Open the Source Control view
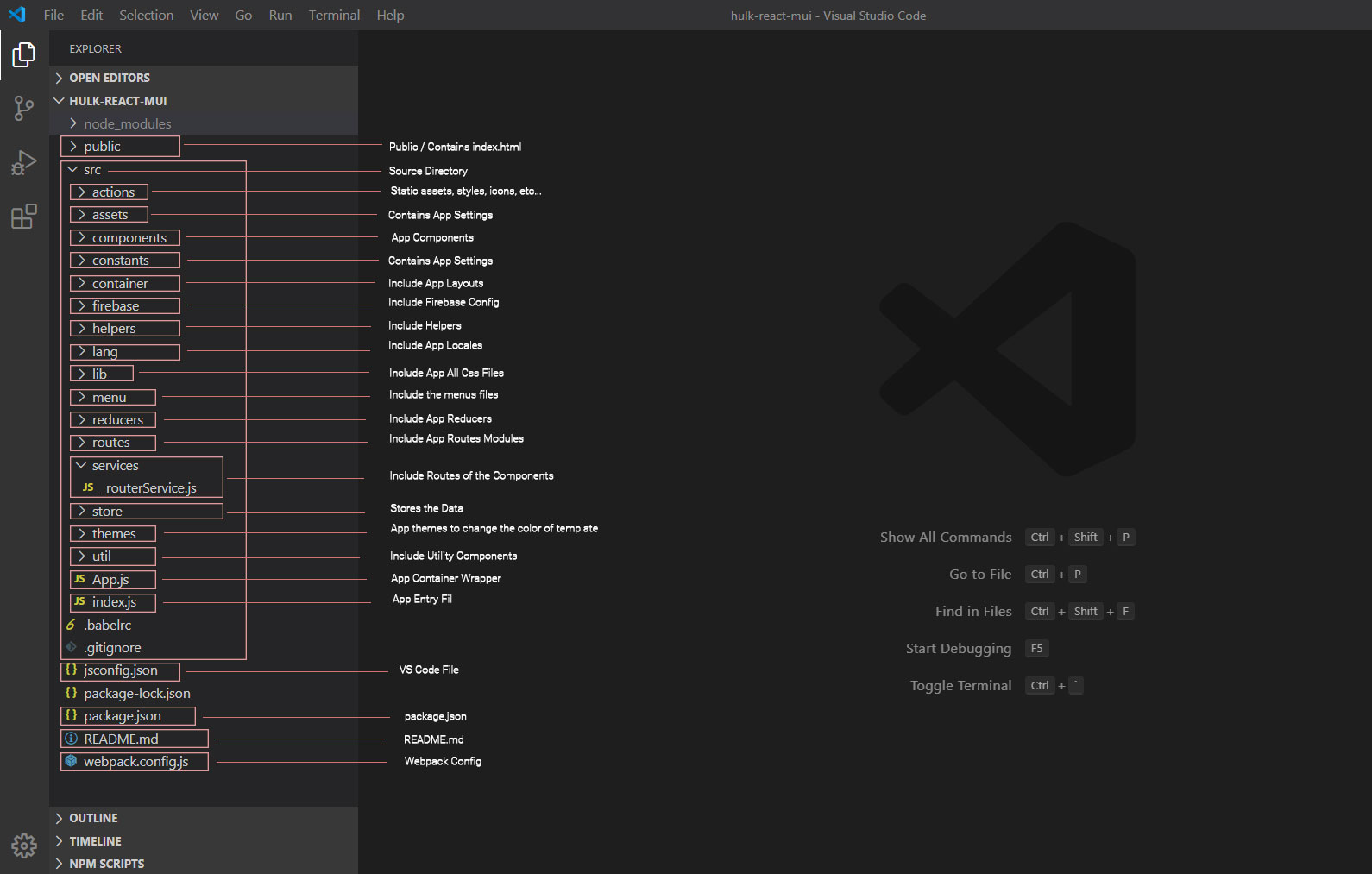This screenshot has height=874, width=1372. (x=24, y=108)
